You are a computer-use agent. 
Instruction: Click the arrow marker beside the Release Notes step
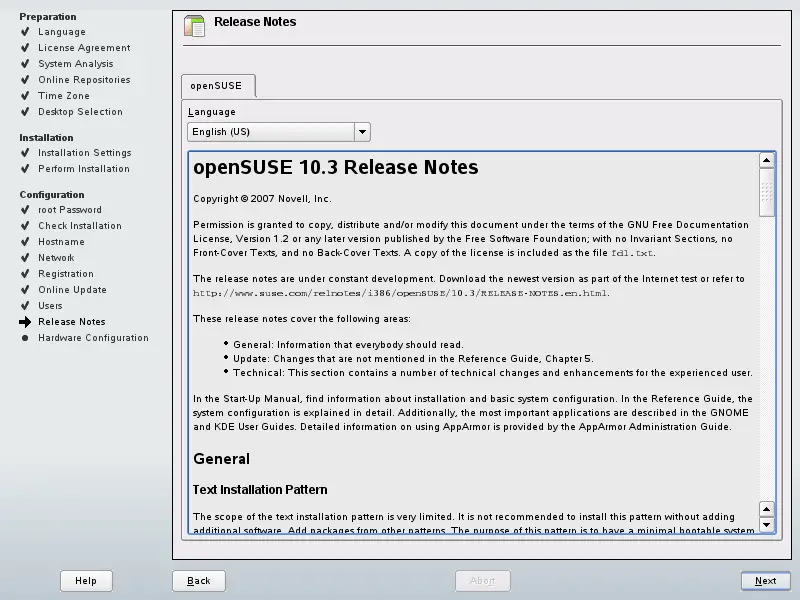[x=25, y=322]
